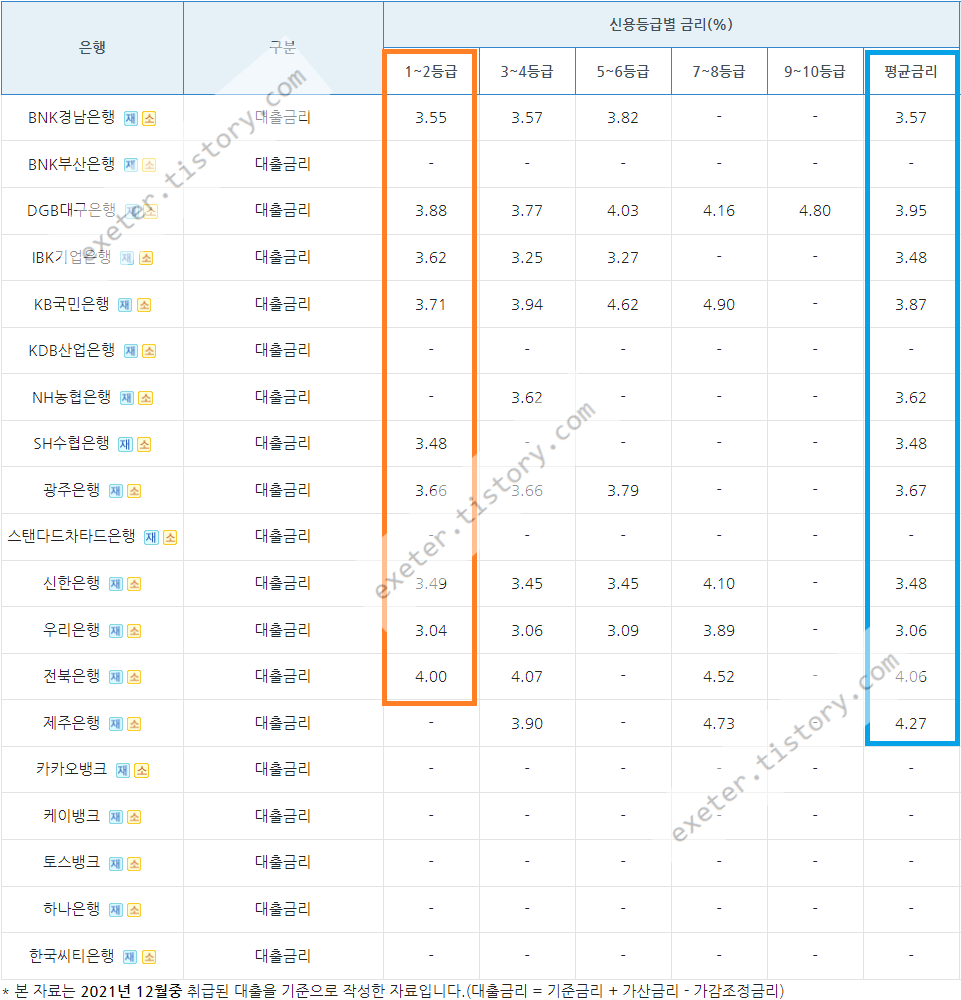
Task: Click the orange 소 icon next to 스탠다드차타드은행
Action: pos(170,537)
